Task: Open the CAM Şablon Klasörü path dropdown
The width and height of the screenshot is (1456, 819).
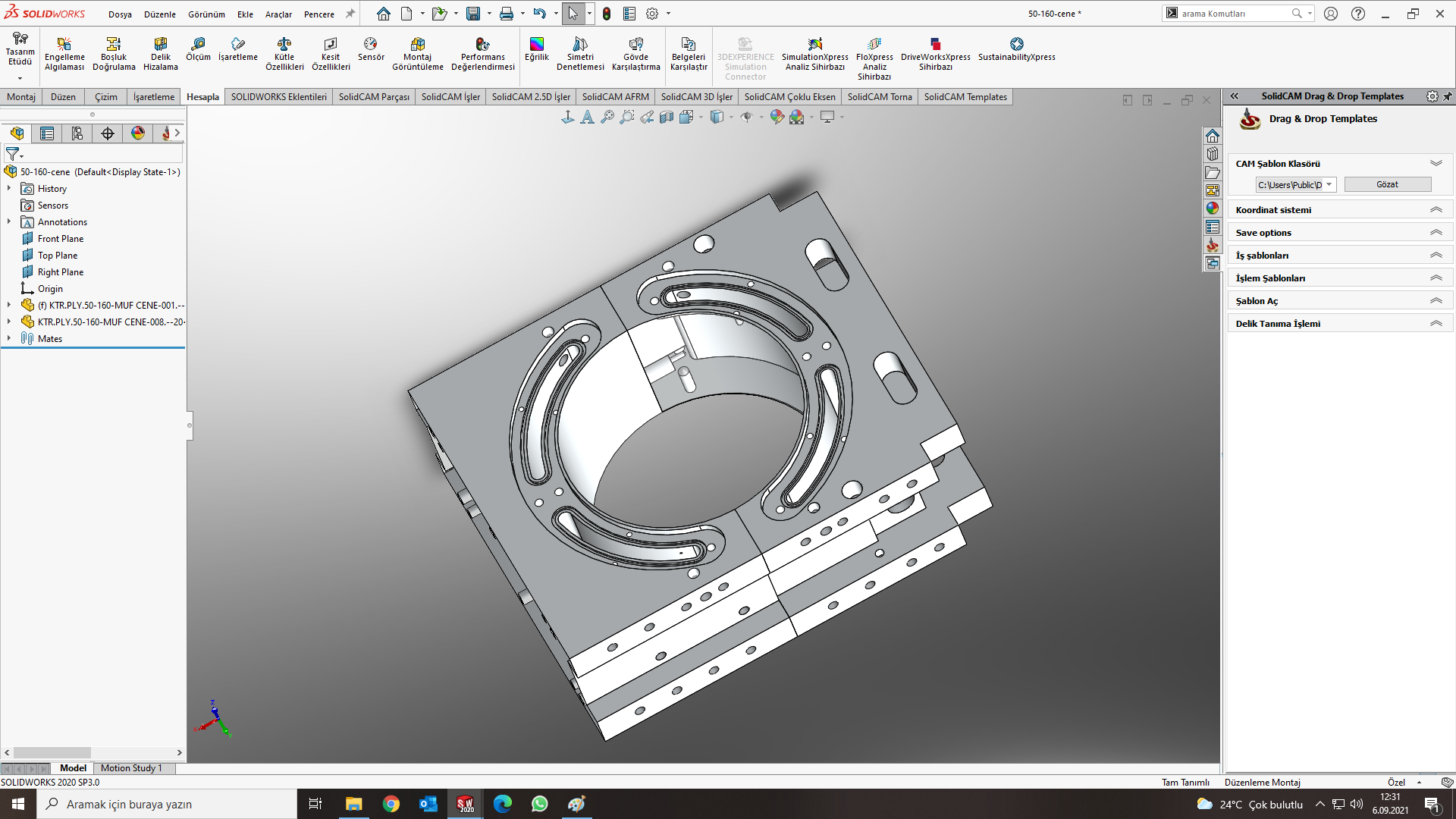Action: 1329,184
